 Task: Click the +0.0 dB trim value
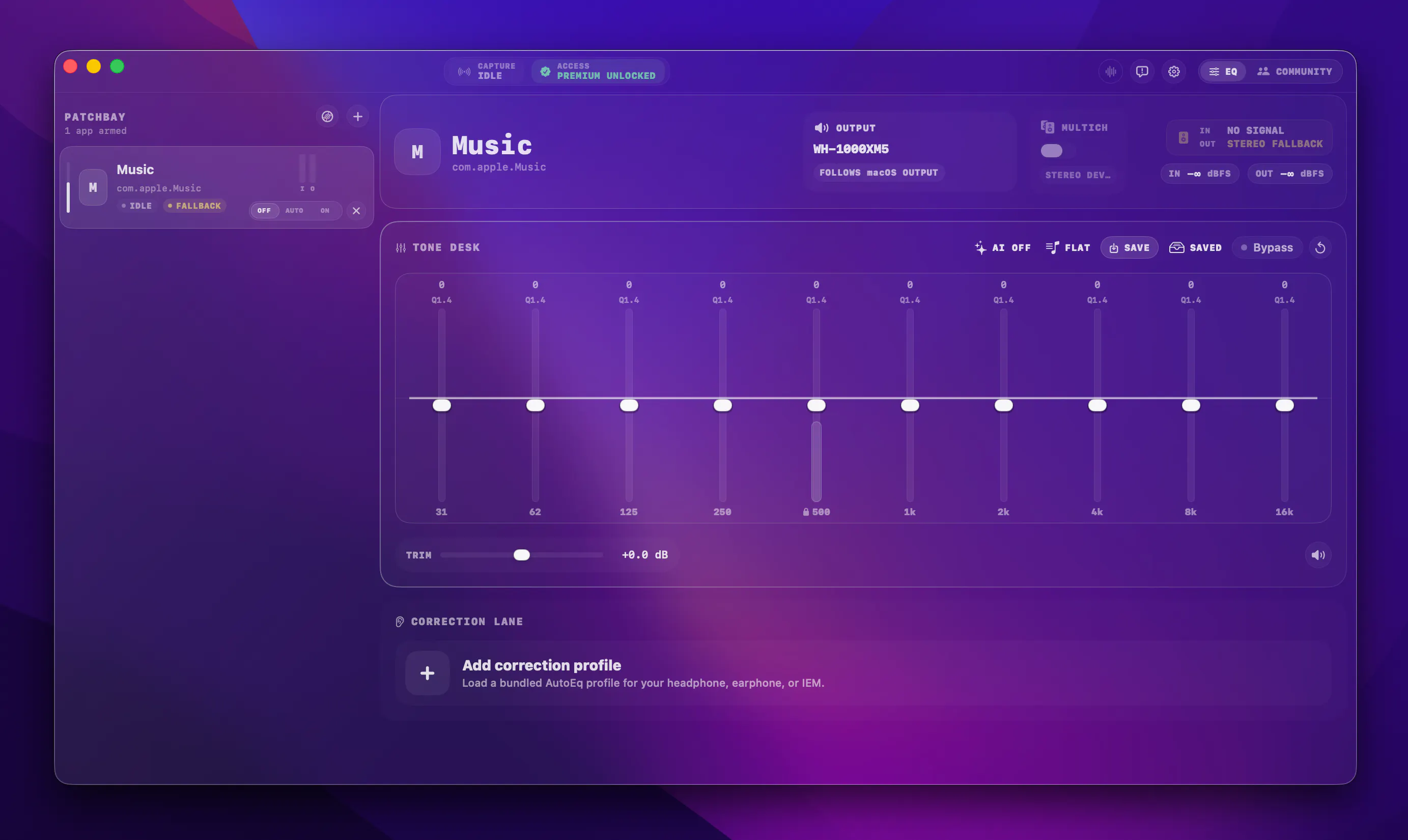tap(644, 555)
